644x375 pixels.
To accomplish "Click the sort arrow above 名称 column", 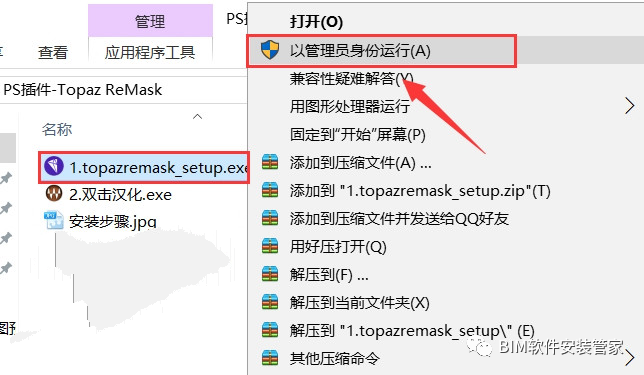I will [x=198, y=117].
